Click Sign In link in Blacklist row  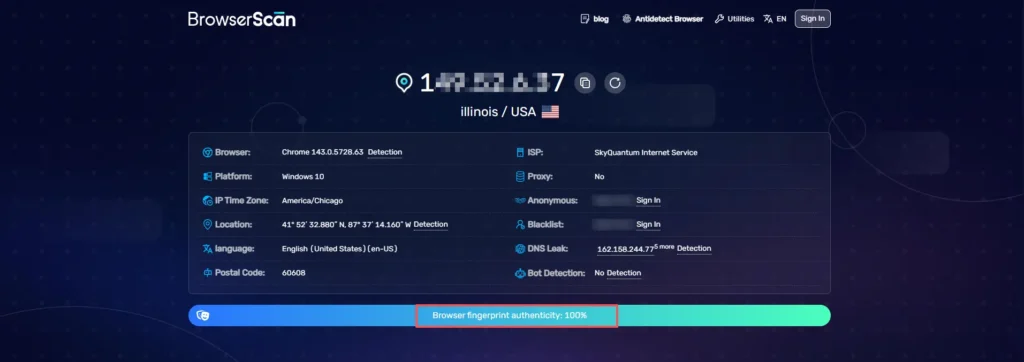click(x=648, y=224)
